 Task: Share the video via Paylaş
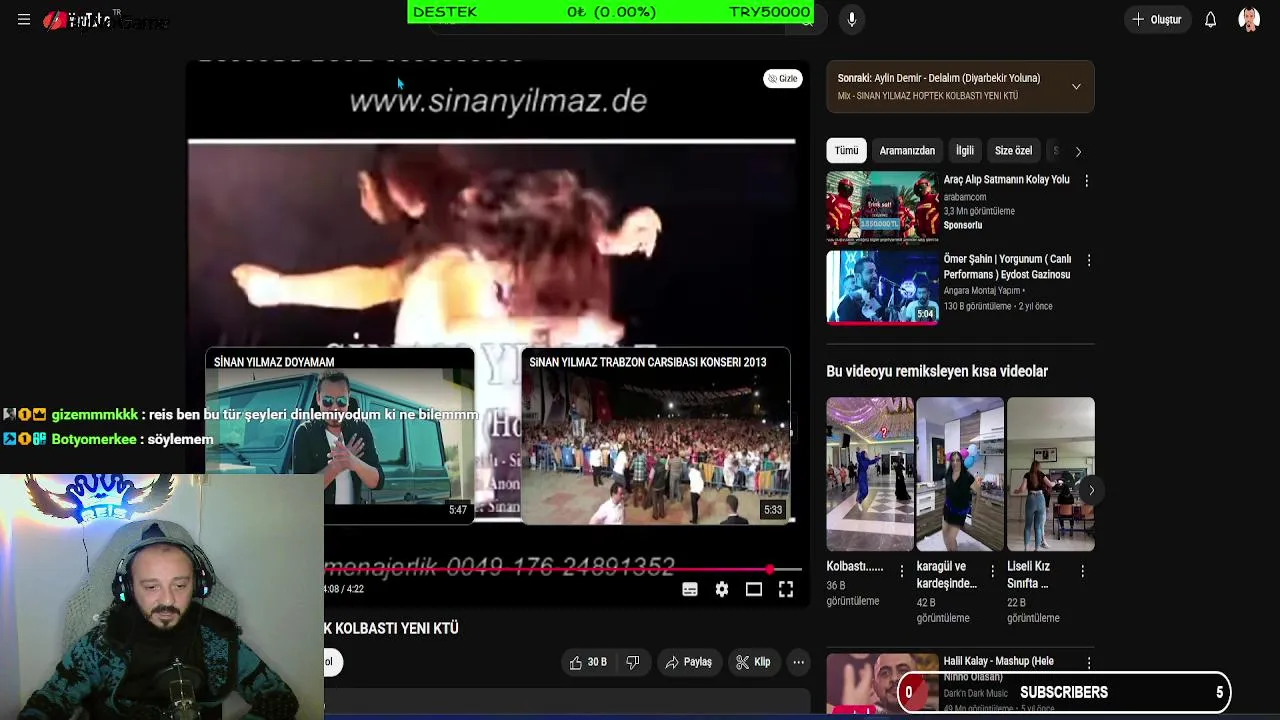coord(688,662)
